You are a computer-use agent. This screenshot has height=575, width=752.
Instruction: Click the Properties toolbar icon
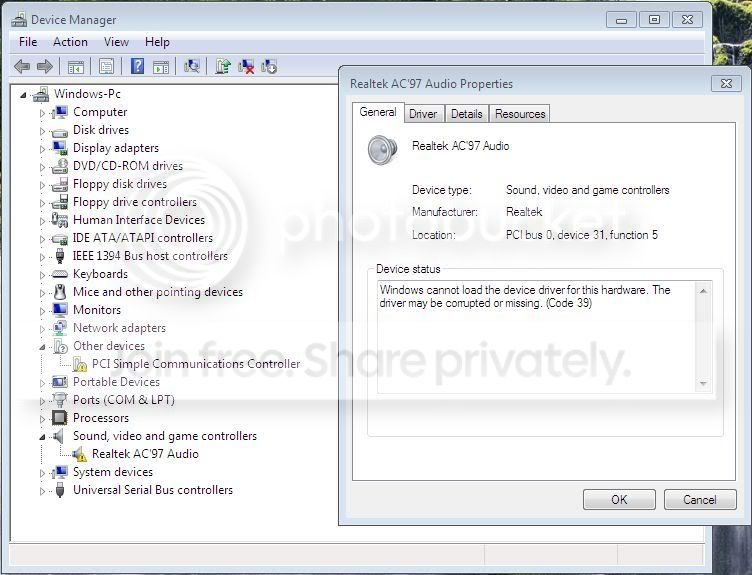coord(106,66)
